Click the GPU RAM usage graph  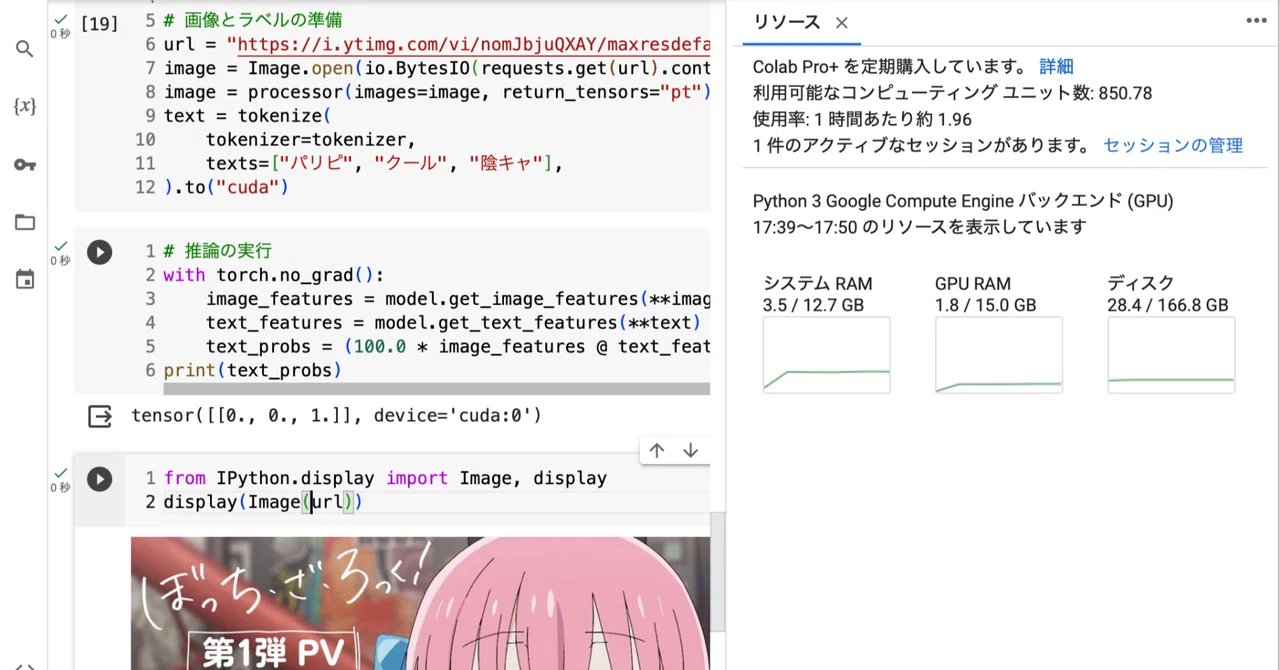tap(998, 355)
